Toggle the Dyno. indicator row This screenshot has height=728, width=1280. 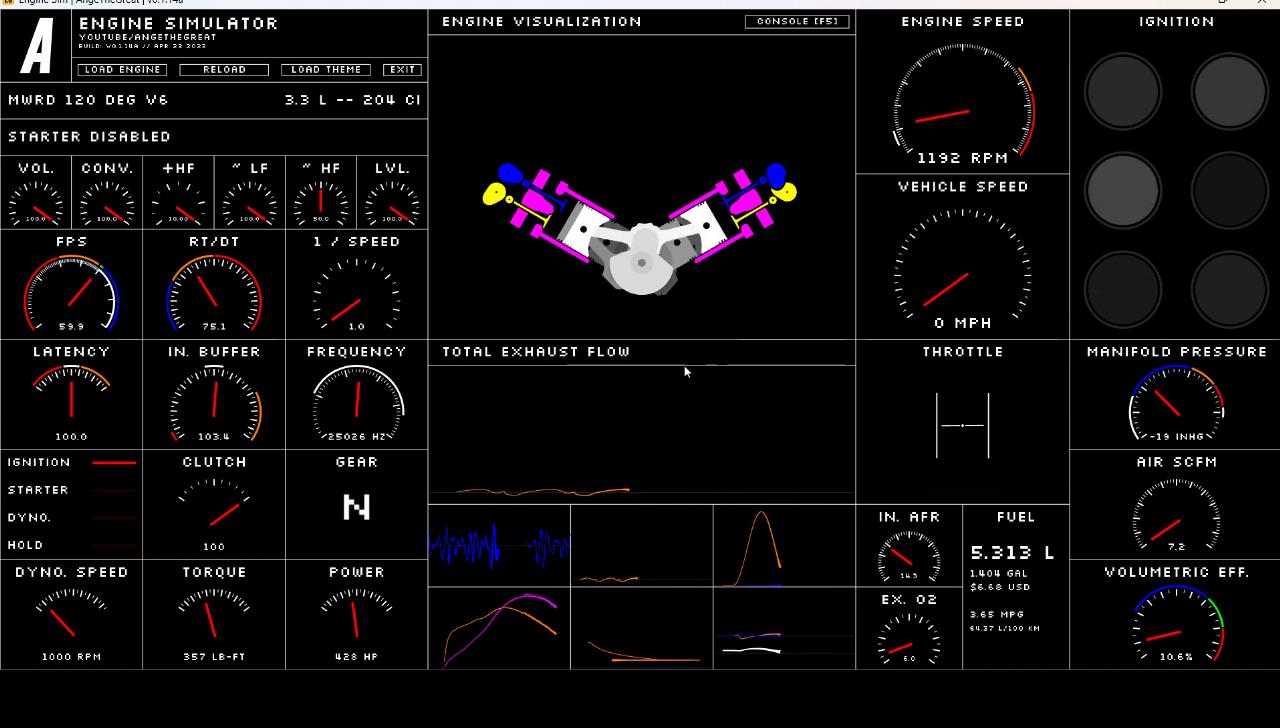(x=72, y=518)
